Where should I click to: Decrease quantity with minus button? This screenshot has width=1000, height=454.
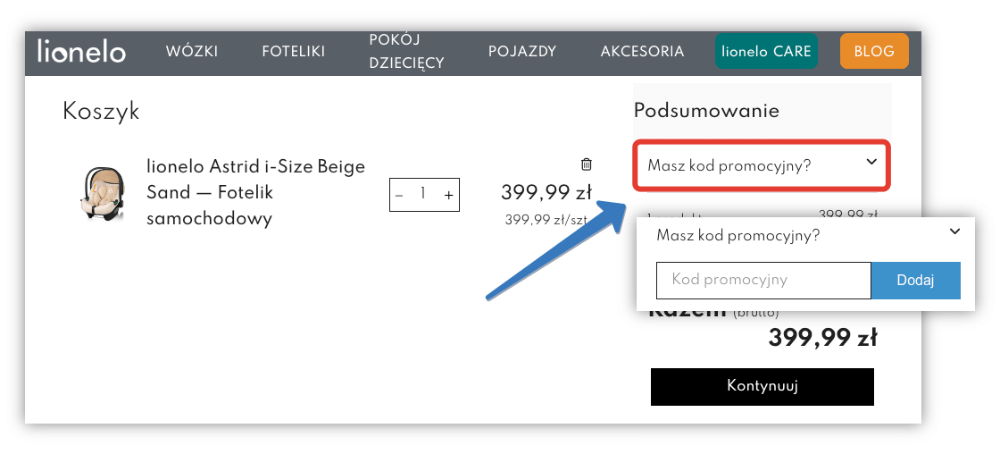tap(400, 195)
